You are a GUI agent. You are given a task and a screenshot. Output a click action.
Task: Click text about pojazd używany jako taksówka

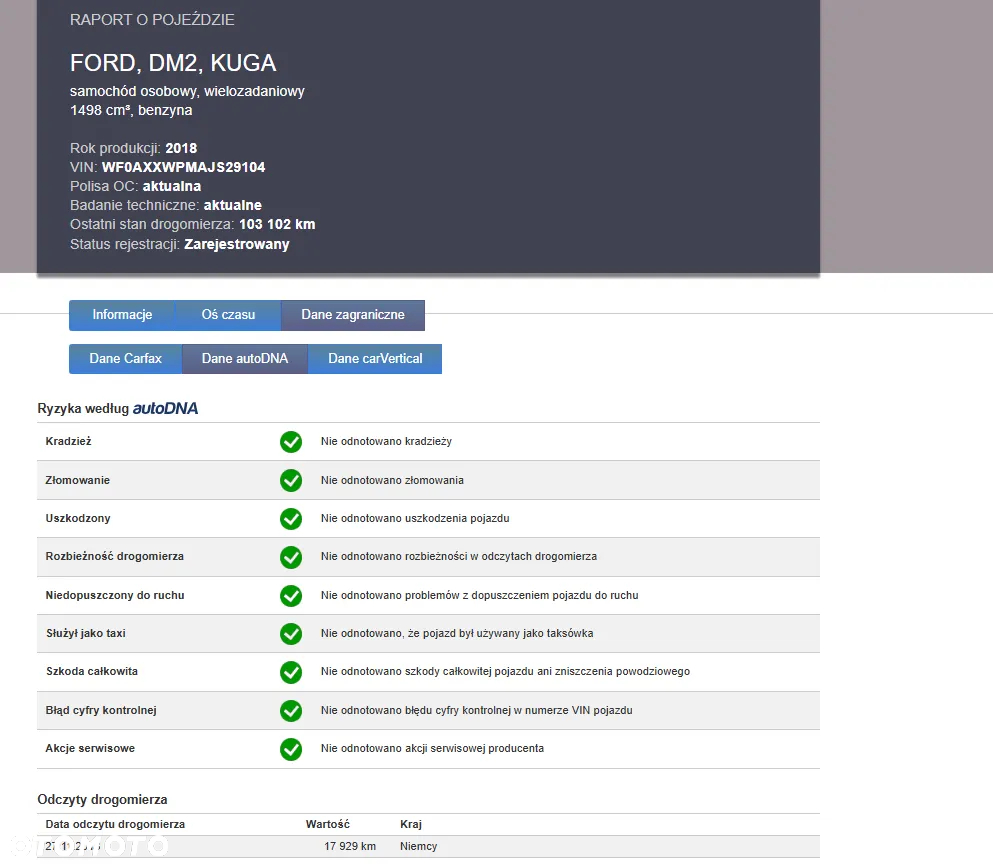click(x=457, y=633)
